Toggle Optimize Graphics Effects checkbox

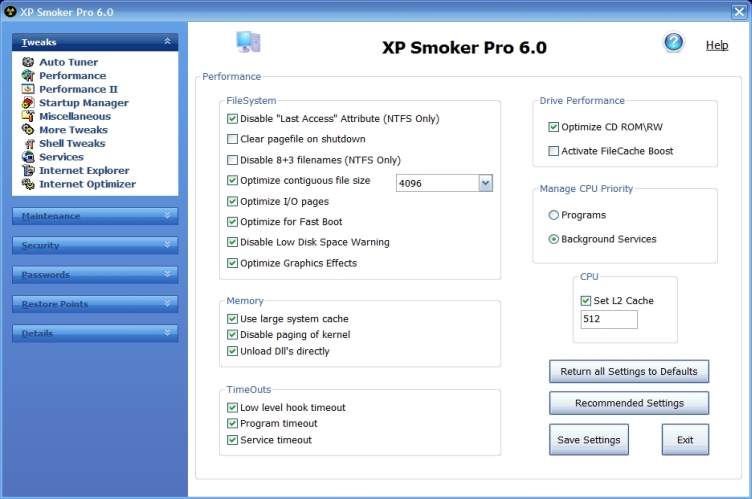pyautogui.click(x=232, y=263)
